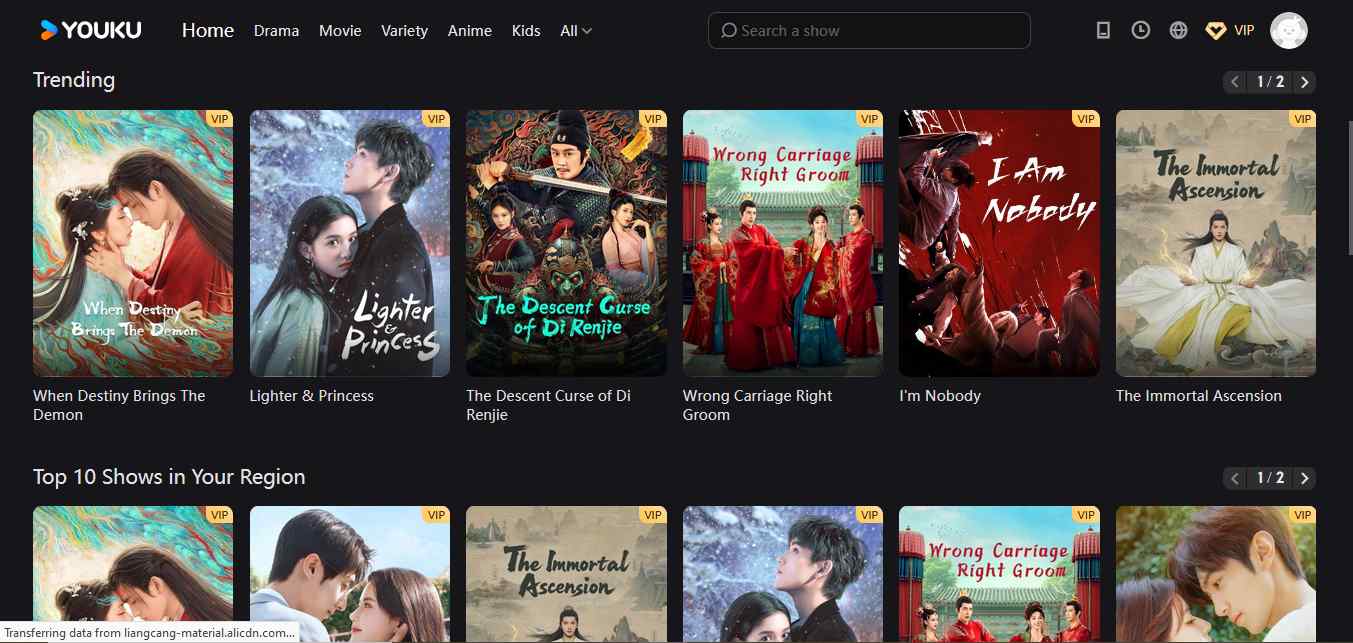Open the Variety category
Viewport: 1353px width, 643px height.
point(404,31)
